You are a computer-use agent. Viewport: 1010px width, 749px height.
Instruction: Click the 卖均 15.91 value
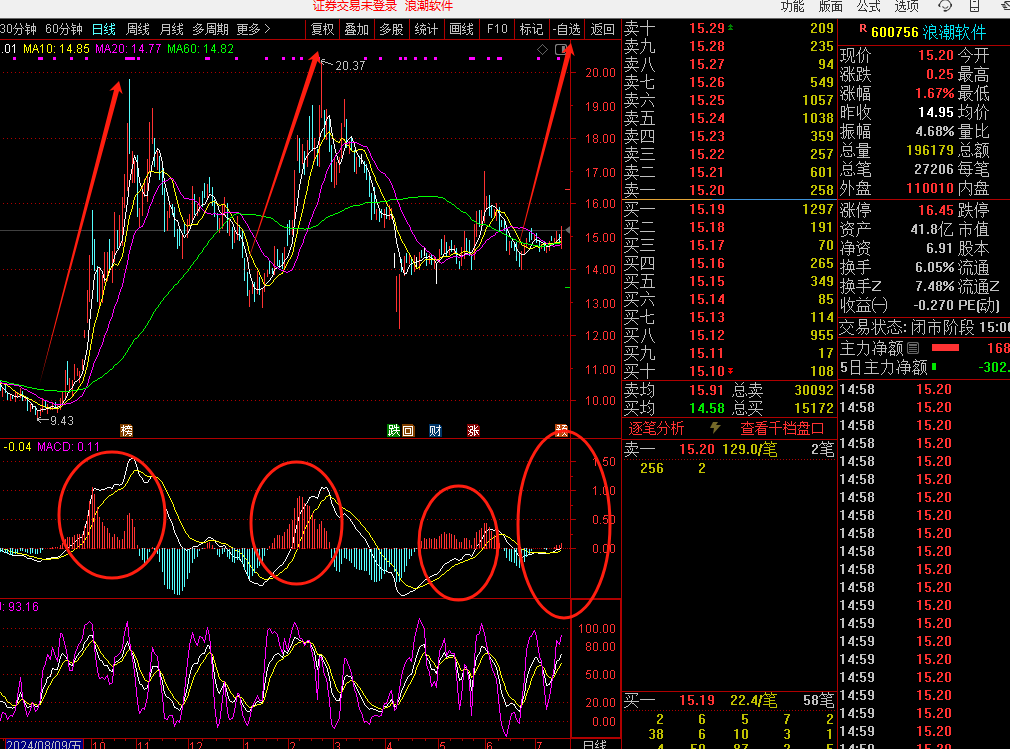point(707,390)
